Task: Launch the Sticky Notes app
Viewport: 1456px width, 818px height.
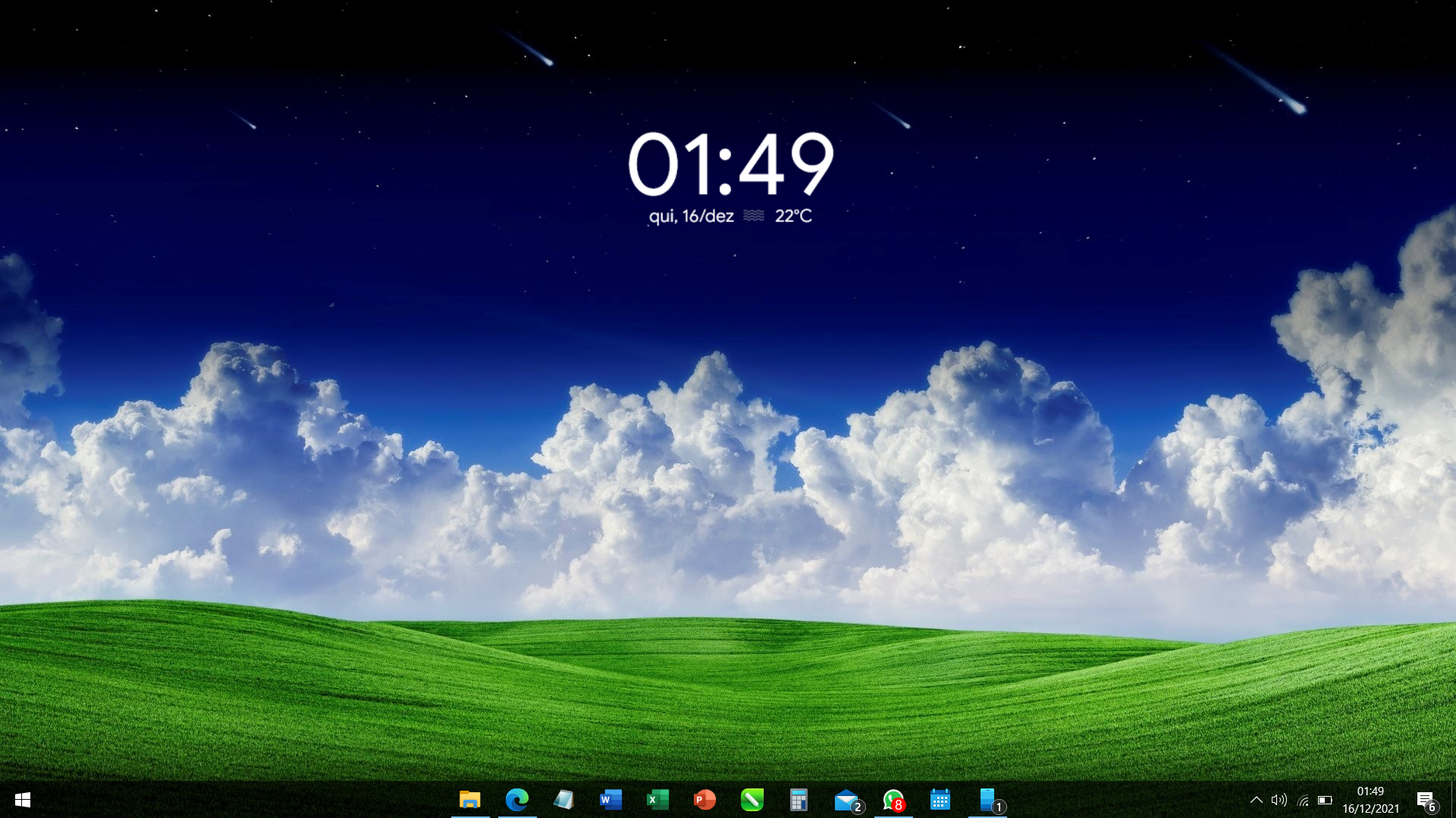Action: pos(751,800)
